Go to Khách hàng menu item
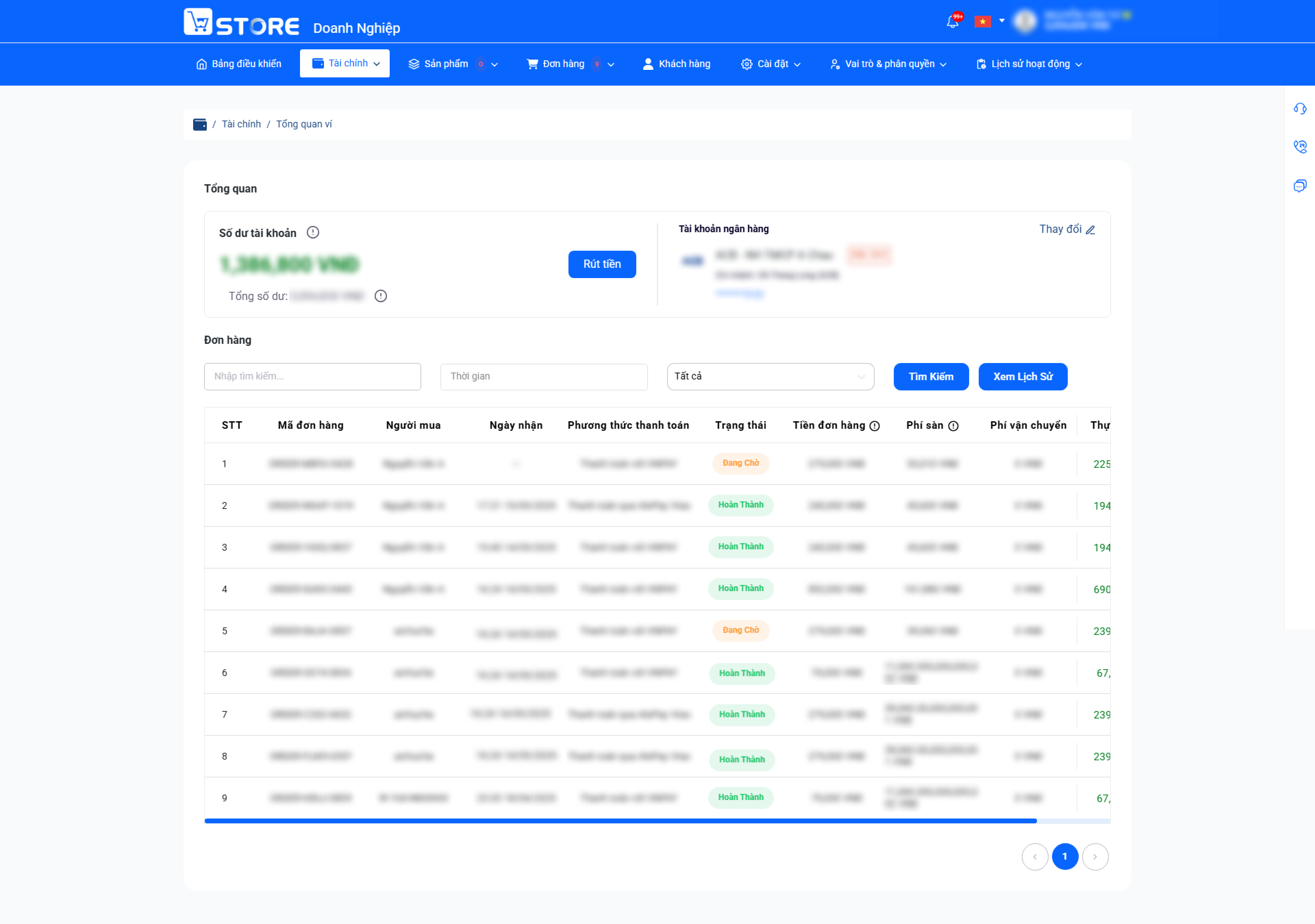This screenshot has width=1315, height=924. (x=676, y=64)
